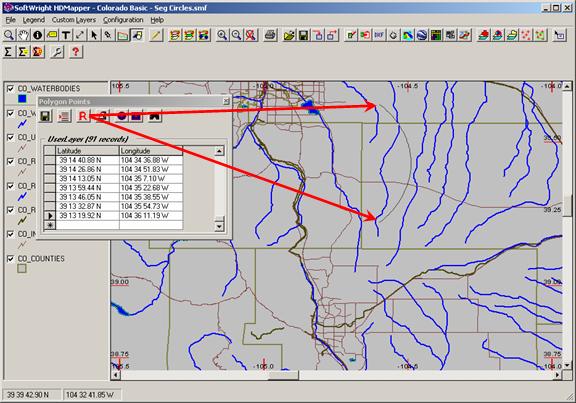Image resolution: width=576 pixels, height=403 pixels.
Task: Open the Custom Layers menu
Action: (74, 20)
